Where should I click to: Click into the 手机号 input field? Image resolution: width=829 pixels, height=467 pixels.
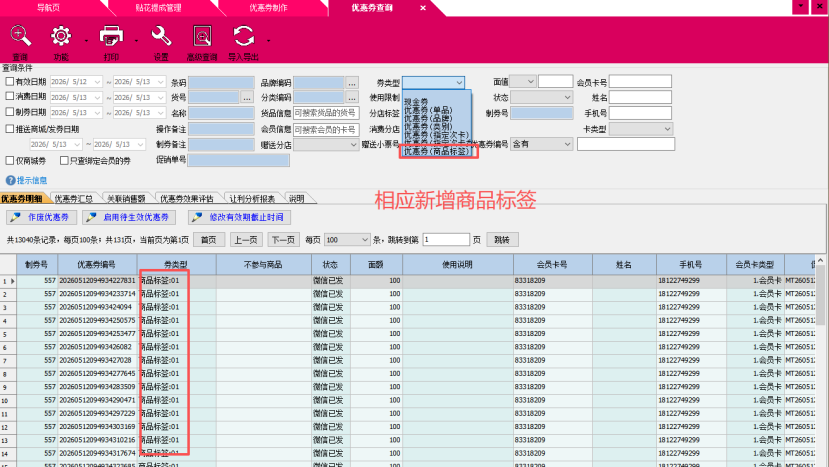point(640,113)
